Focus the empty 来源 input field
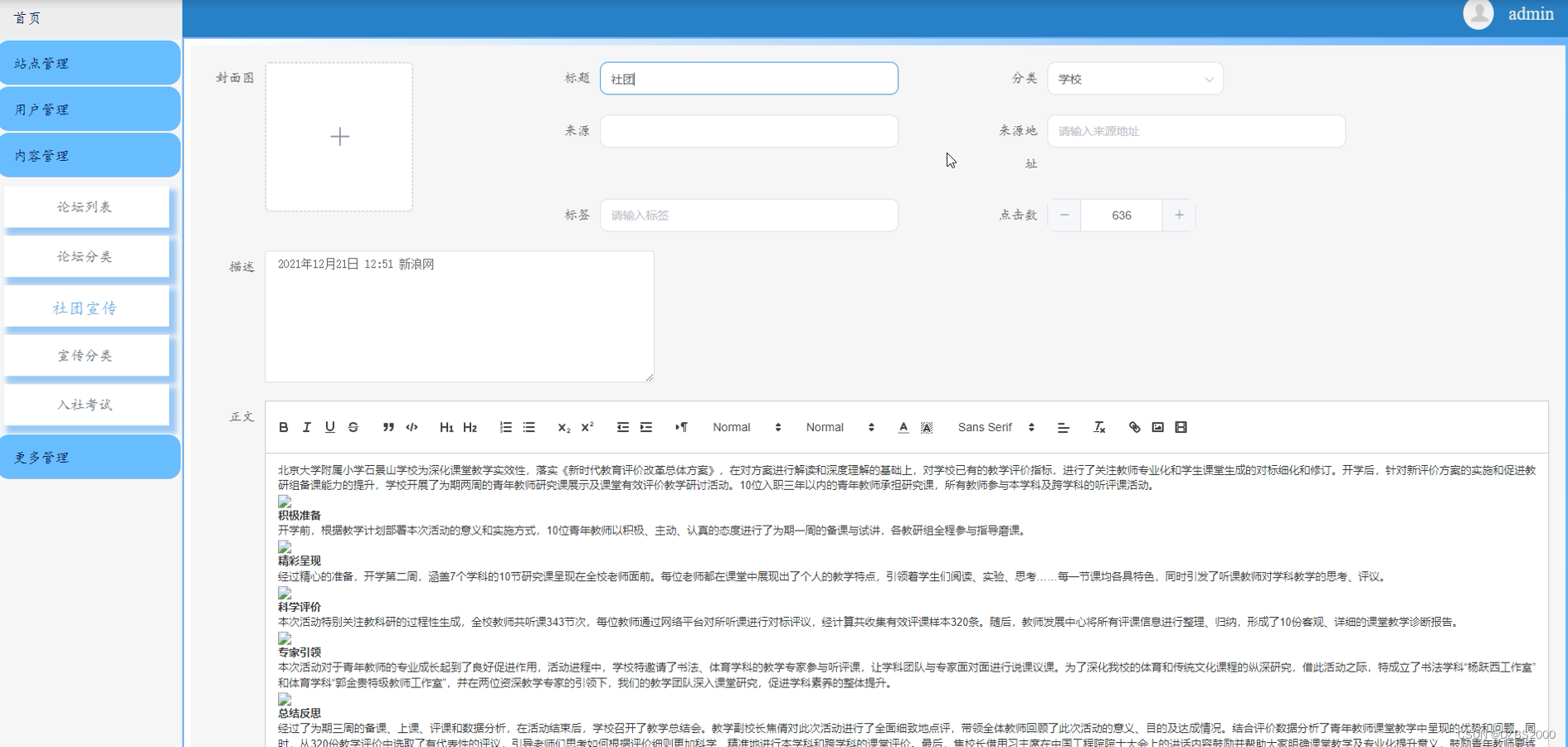This screenshot has width=1568, height=747. pyautogui.click(x=749, y=131)
